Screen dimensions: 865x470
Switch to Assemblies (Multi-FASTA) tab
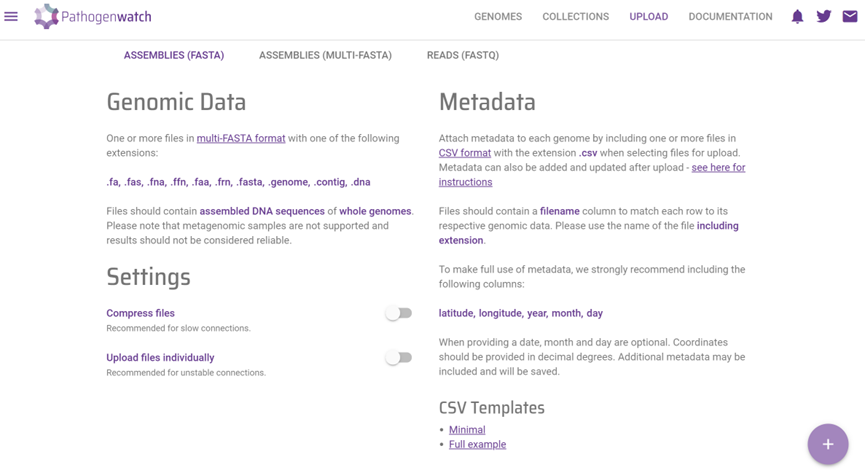[x=325, y=55]
